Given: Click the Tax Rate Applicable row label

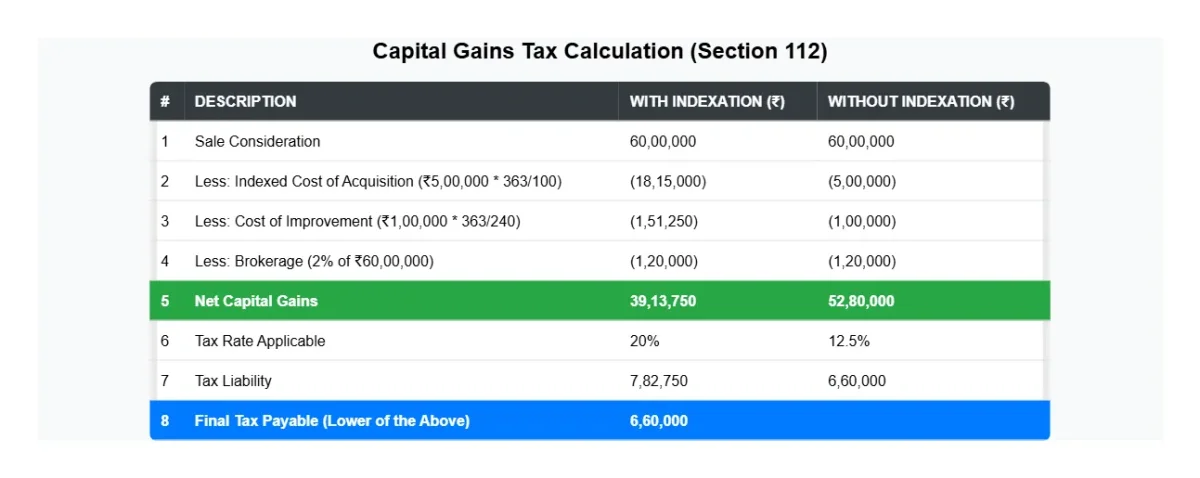Looking at the screenshot, I should click(x=260, y=341).
